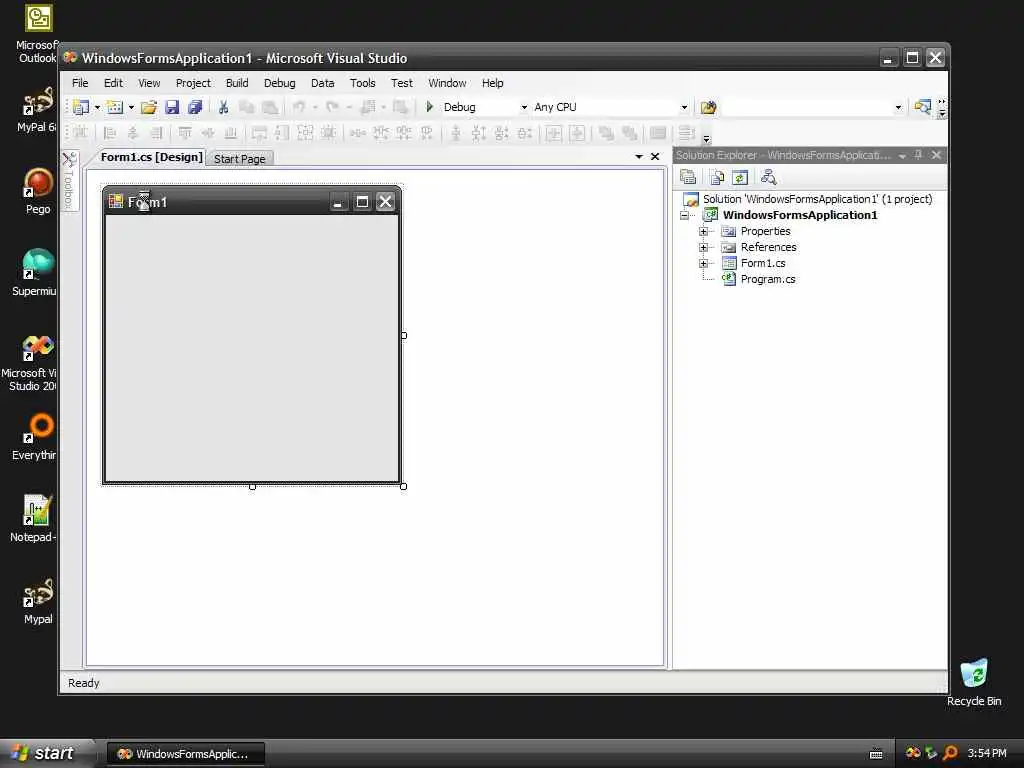Select Program.cs in Solution Explorer
1024x768 pixels.
(x=767, y=279)
